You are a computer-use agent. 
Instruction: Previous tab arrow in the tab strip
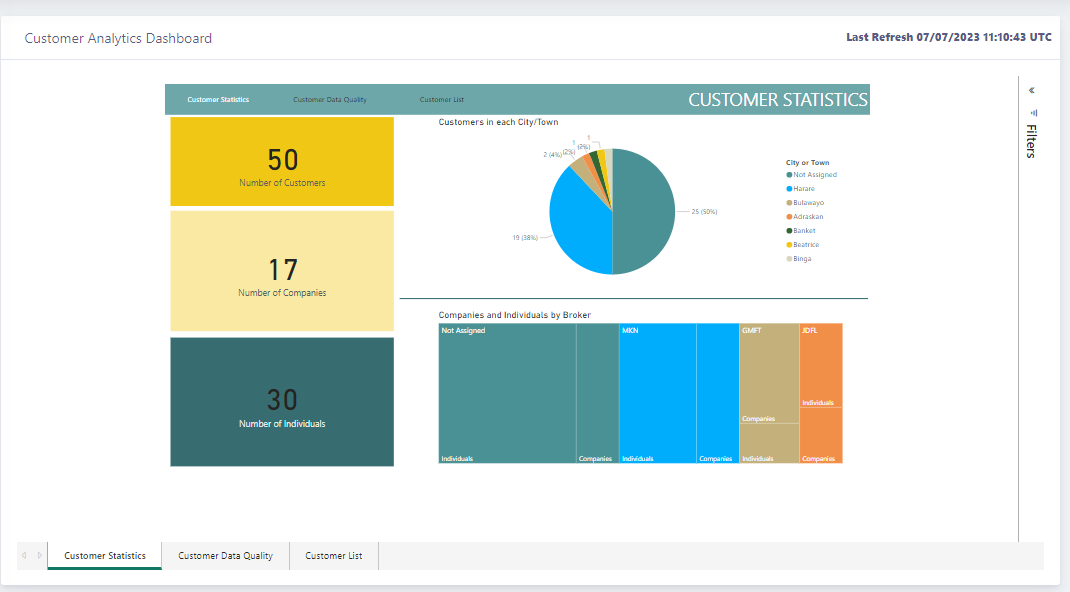pyautogui.click(x=24, y=556)
